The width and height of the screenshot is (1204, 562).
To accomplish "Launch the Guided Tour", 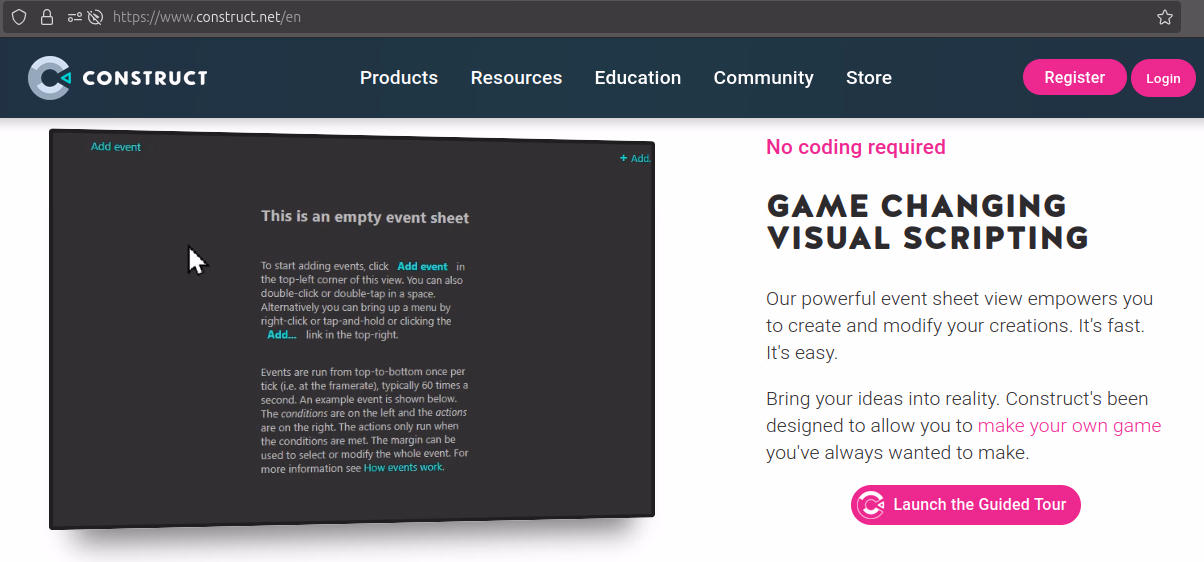I will point(966,505).
